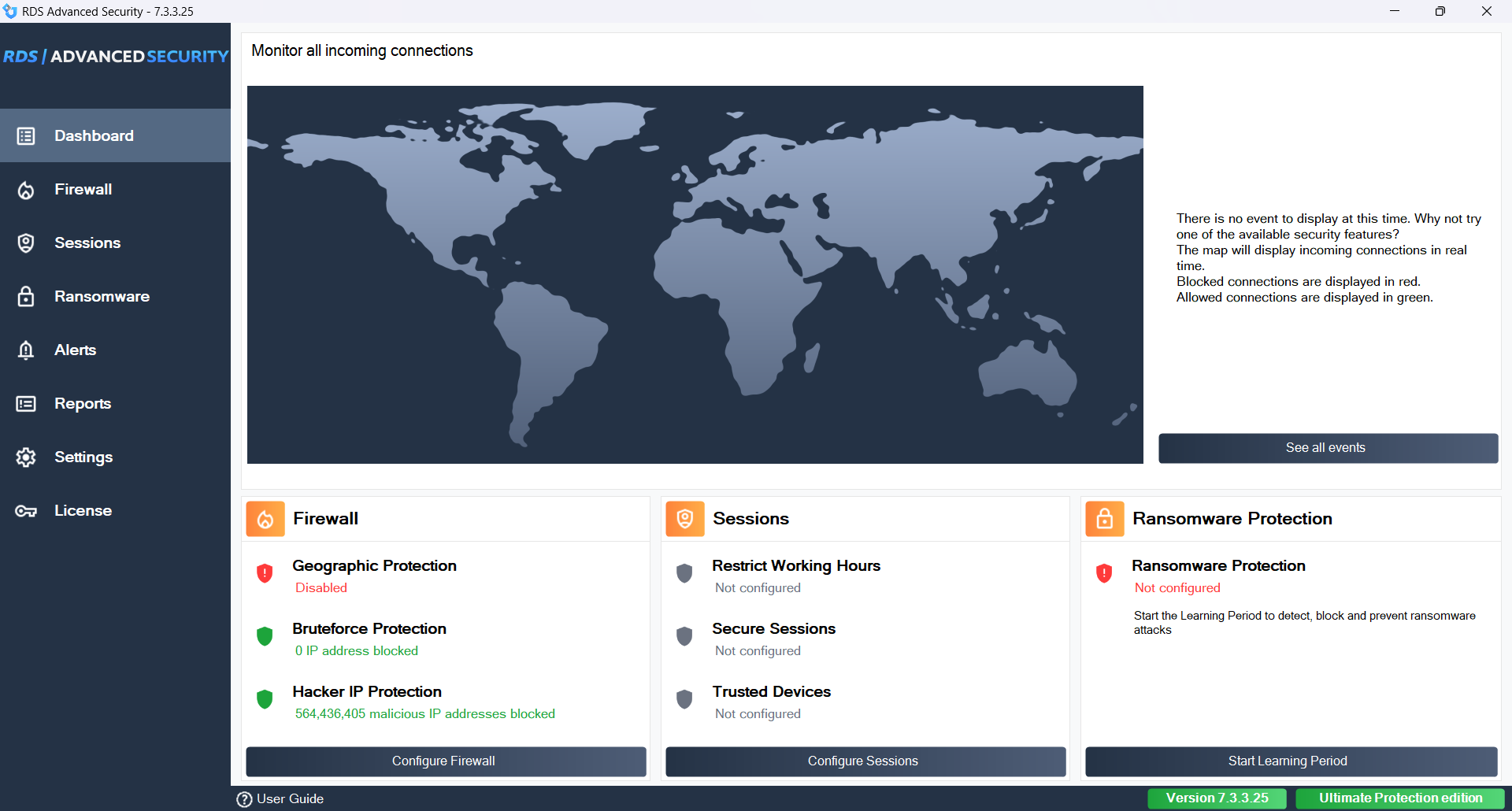The height and width of the screenshot is (811, 1512).
Task: Click the Version 7.3.3.25 badge
Action: 1217,798
